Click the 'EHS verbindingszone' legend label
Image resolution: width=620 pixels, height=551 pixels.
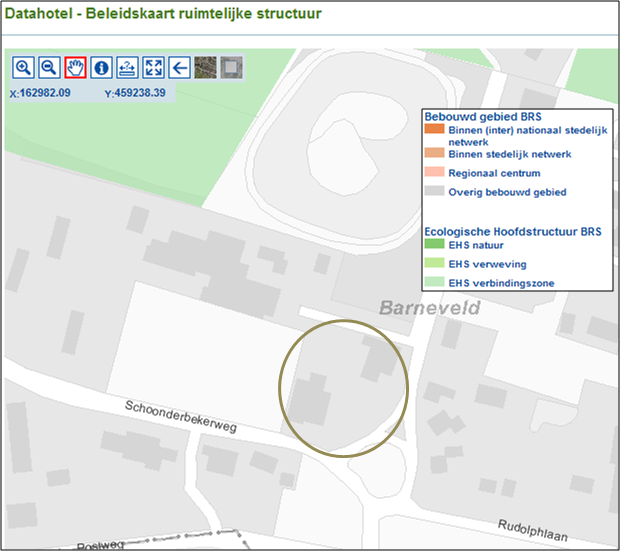click(x=501, y=283)
